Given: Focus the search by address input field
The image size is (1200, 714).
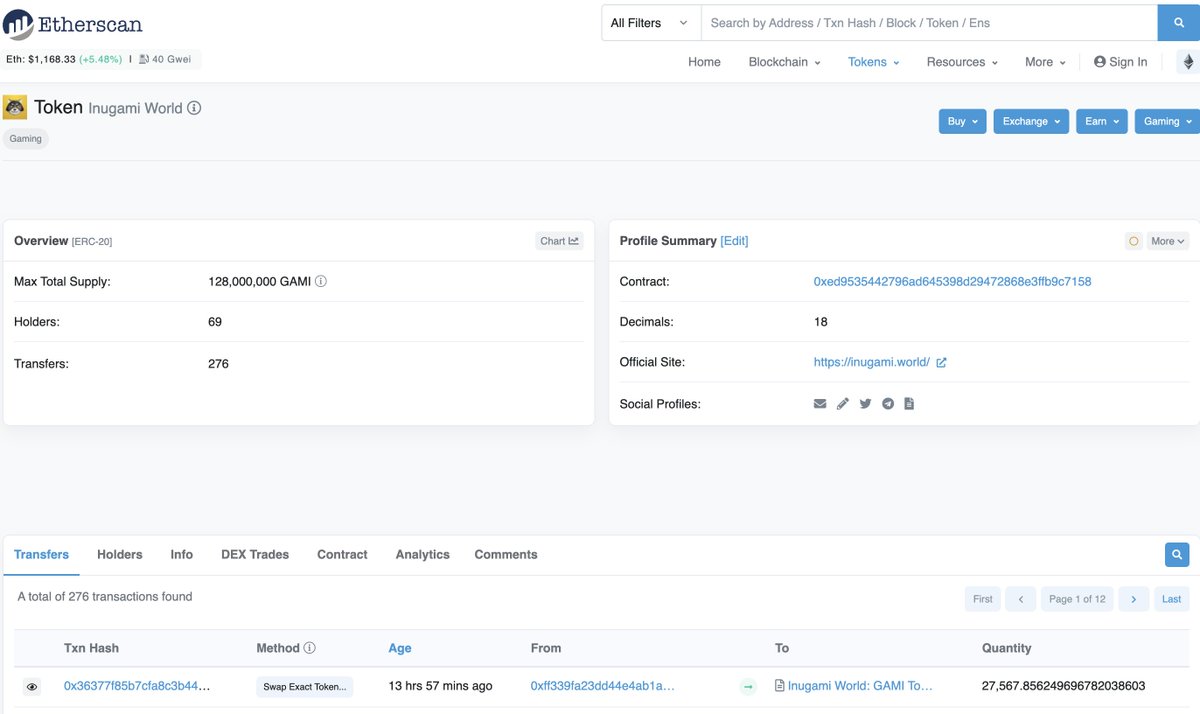Looking at the screenshot, I should pos(929,23).
